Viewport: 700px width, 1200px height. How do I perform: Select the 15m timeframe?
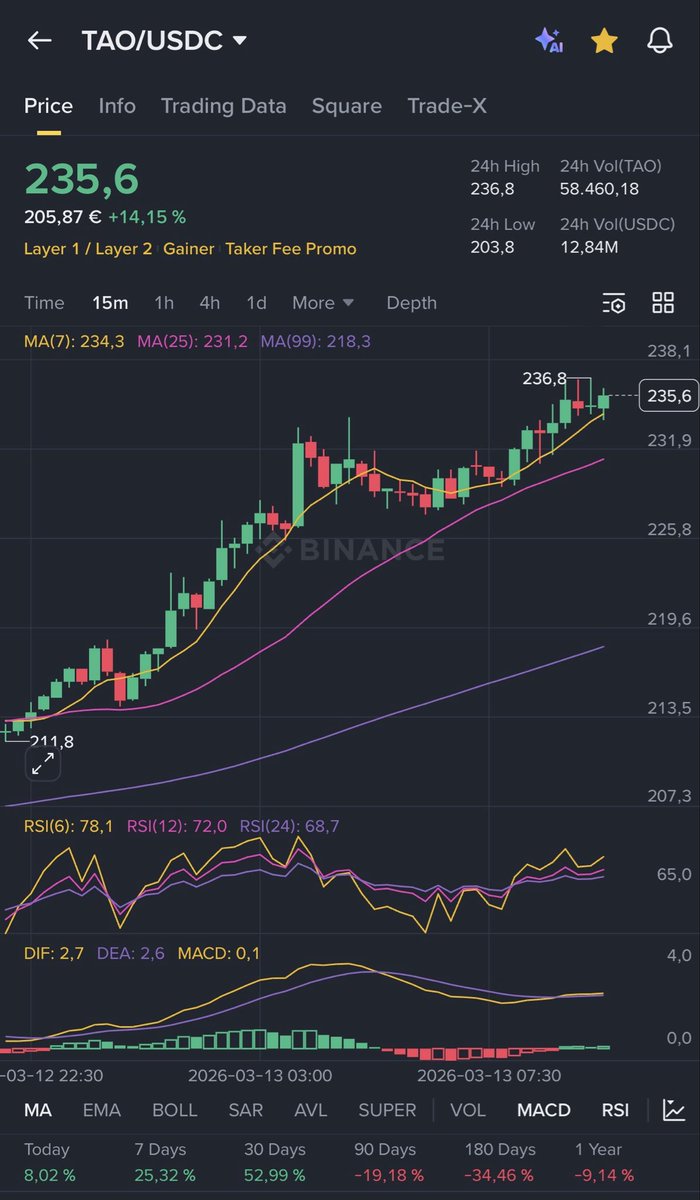click(x=110, y=303)
